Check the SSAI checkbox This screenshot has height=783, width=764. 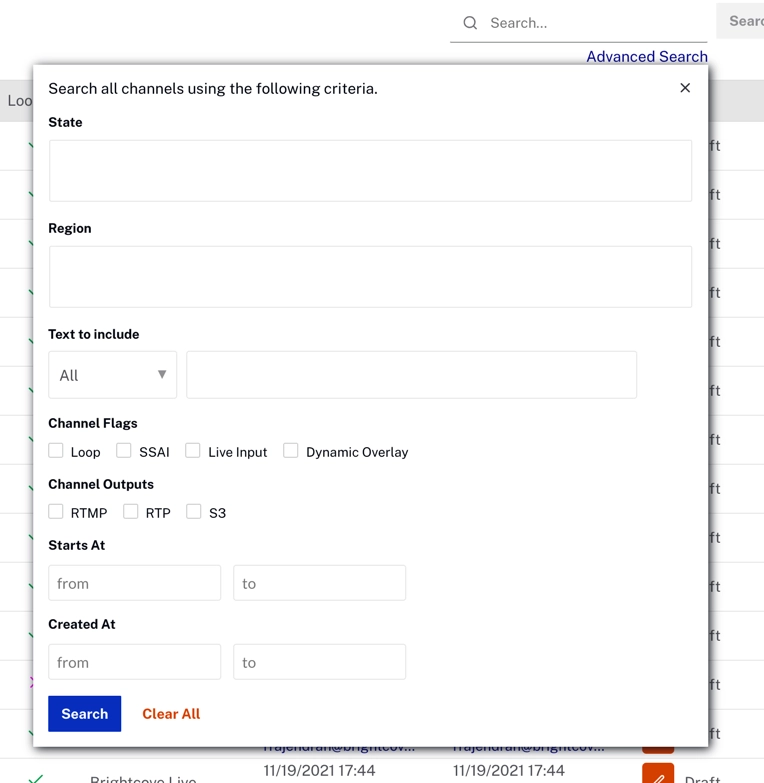[x=124, y=451]
